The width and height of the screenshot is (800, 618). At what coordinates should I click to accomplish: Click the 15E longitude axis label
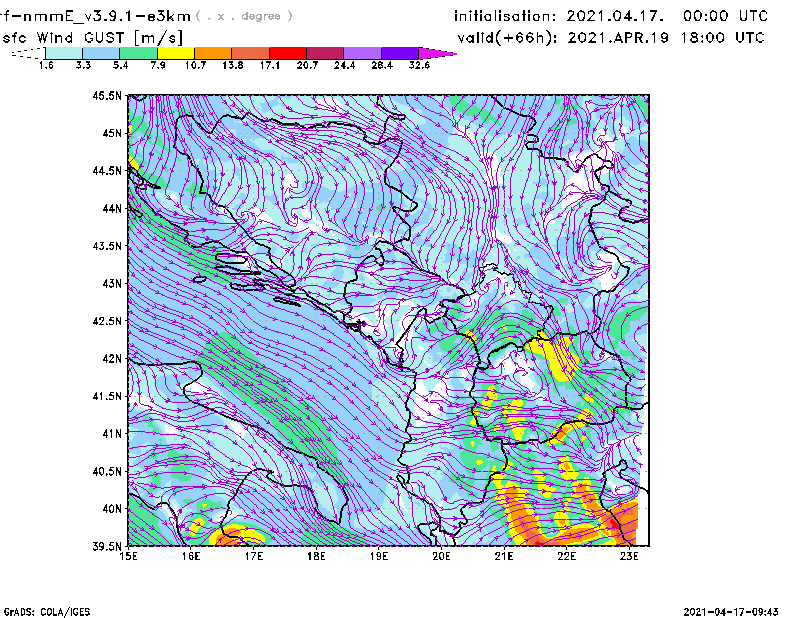click(x=129, y=556)
